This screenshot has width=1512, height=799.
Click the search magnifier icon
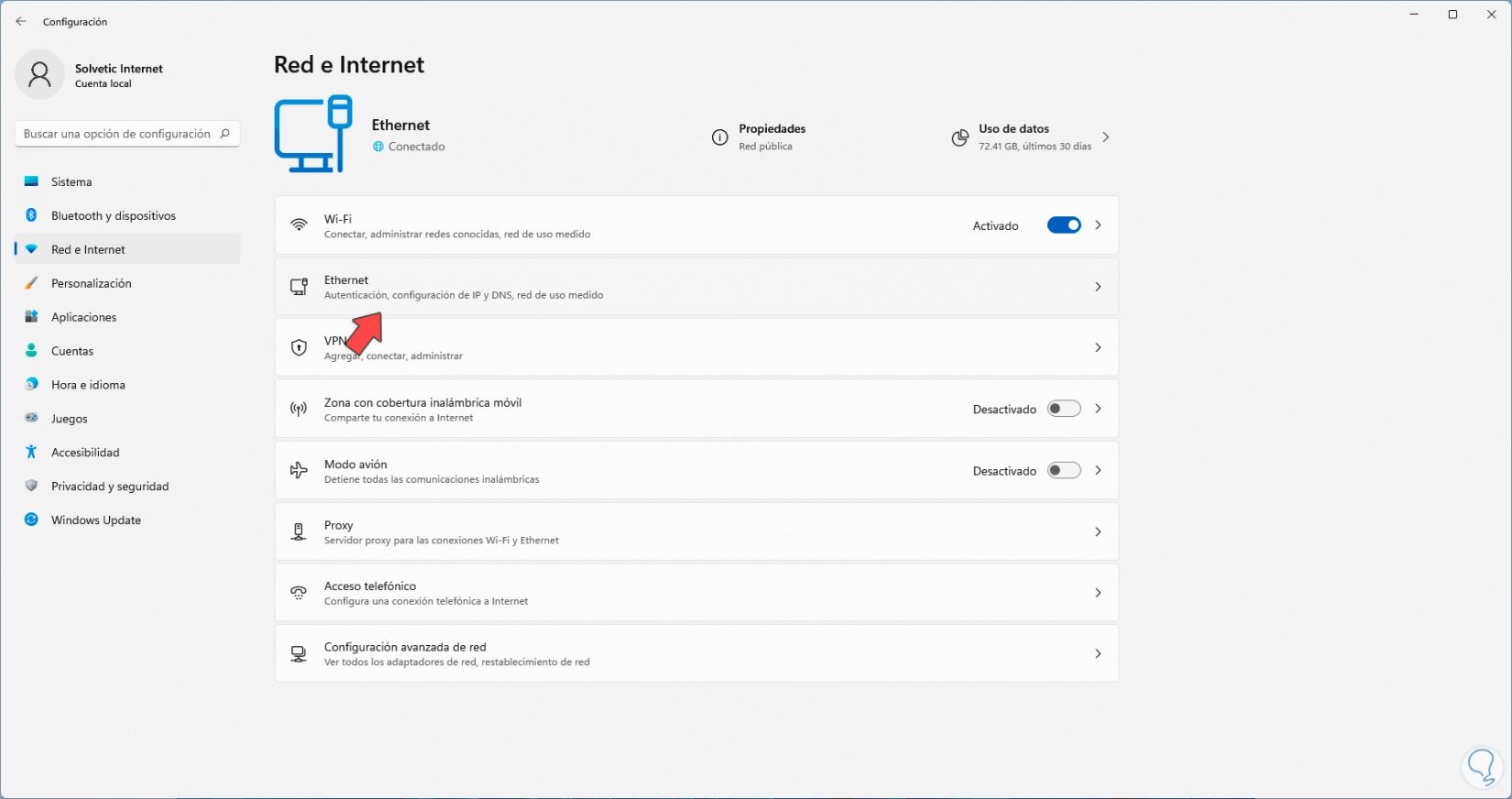pos(225,134)
